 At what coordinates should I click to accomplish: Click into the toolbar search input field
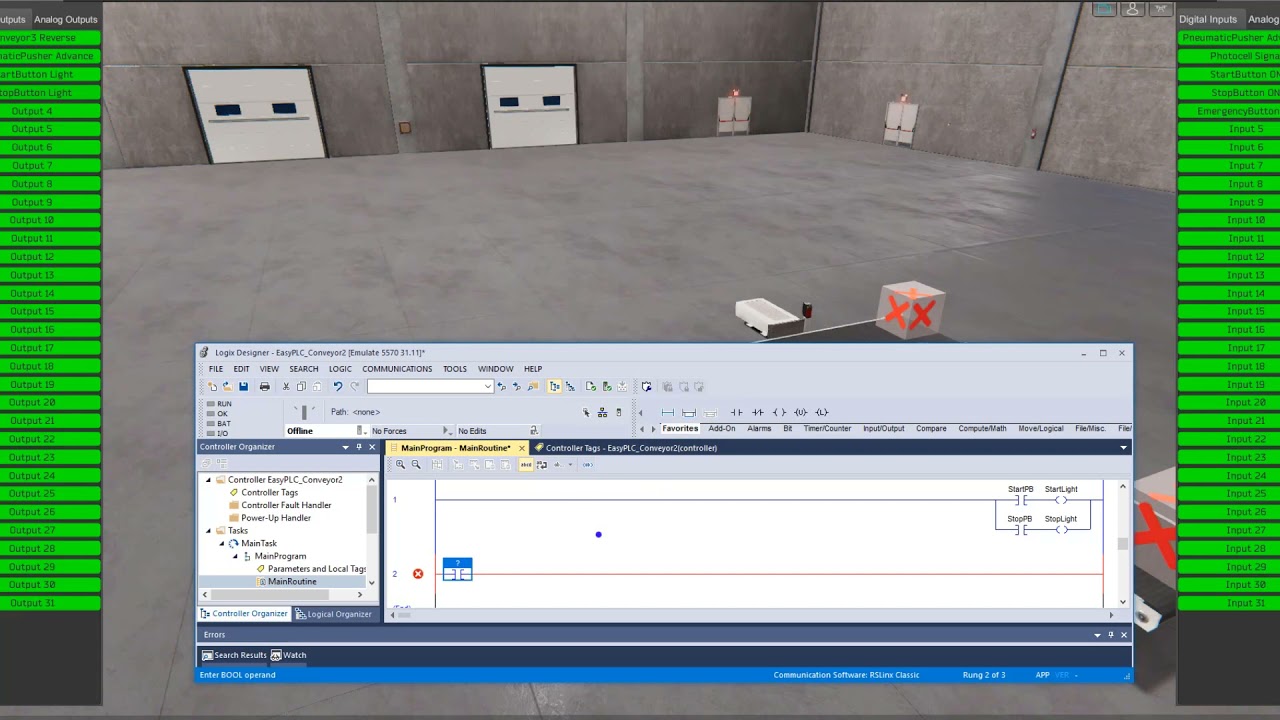tap(424, 386)
